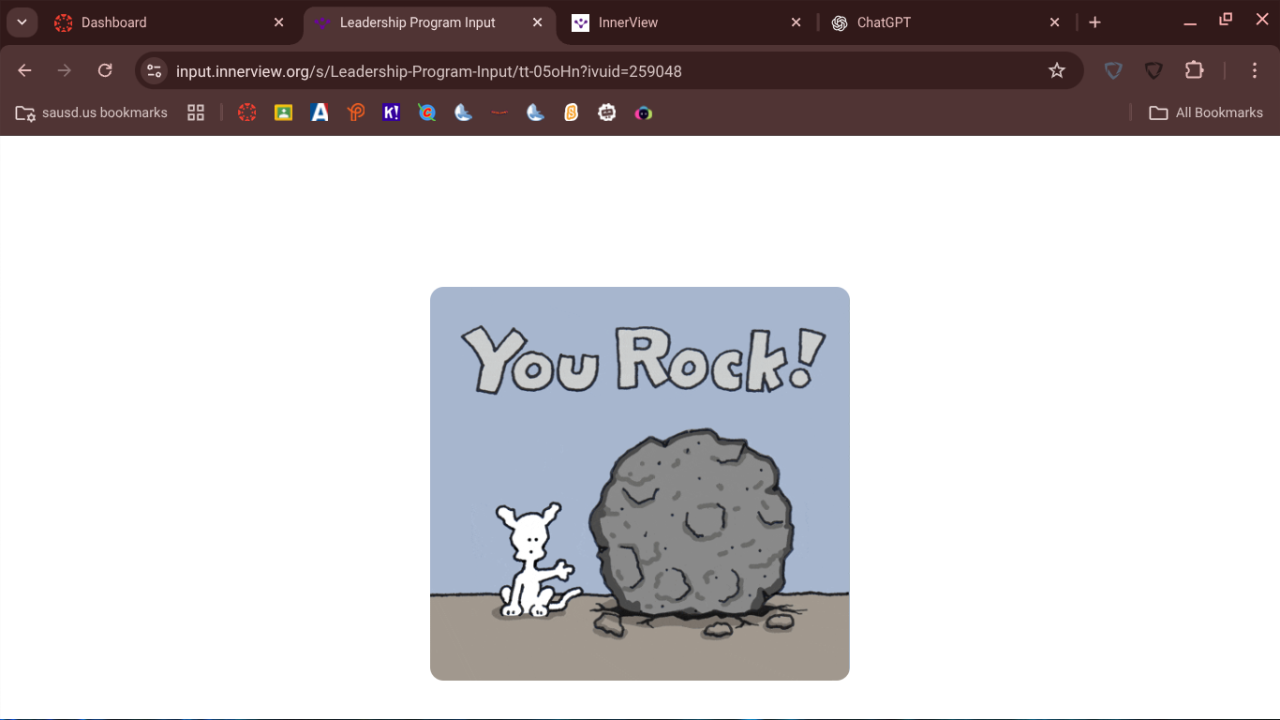This screenshot has width=1280, height=720.
Task: Open the orange B bookmark
Action: [571, 113]
